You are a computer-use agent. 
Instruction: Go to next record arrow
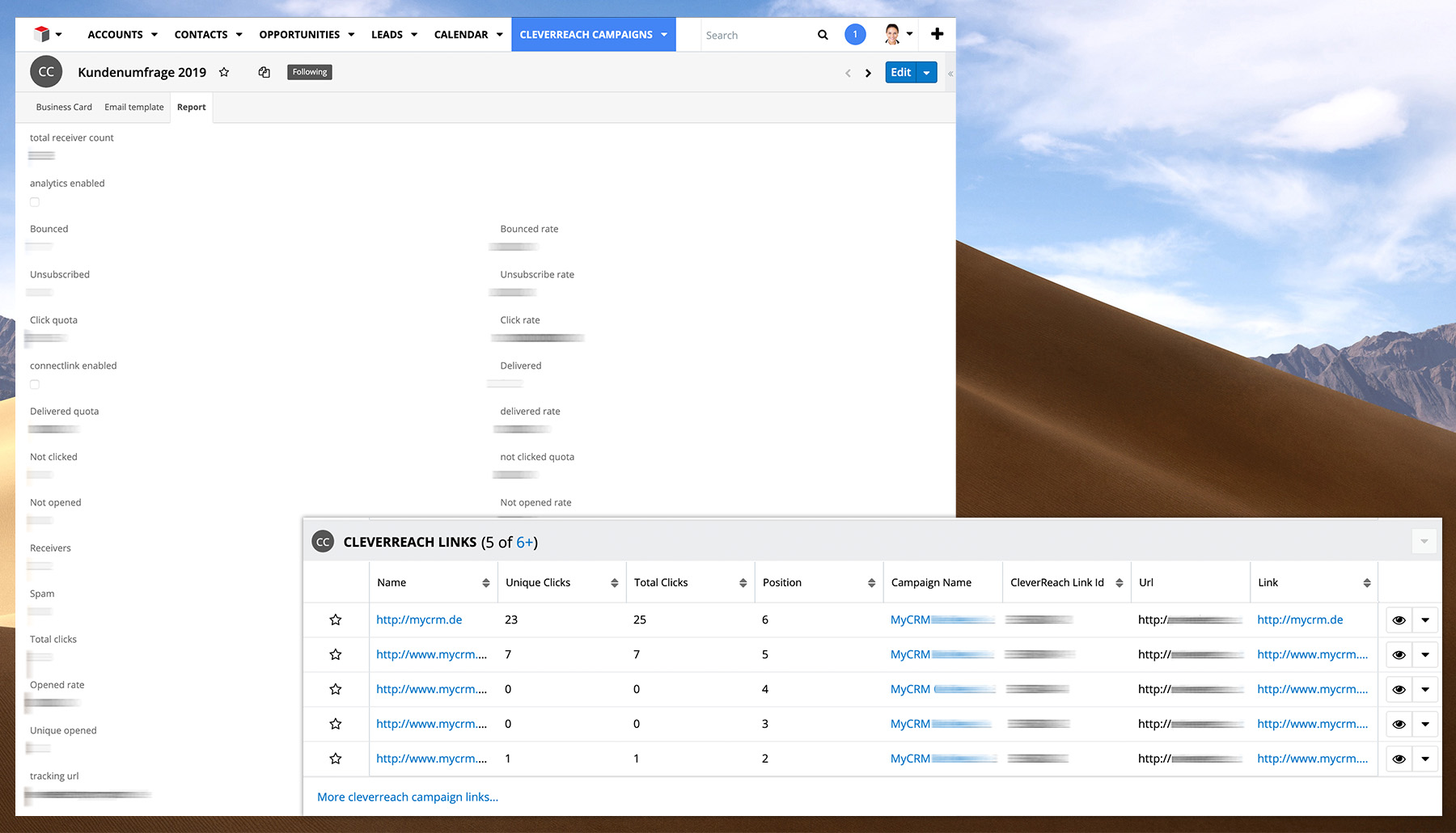(868, 73)
